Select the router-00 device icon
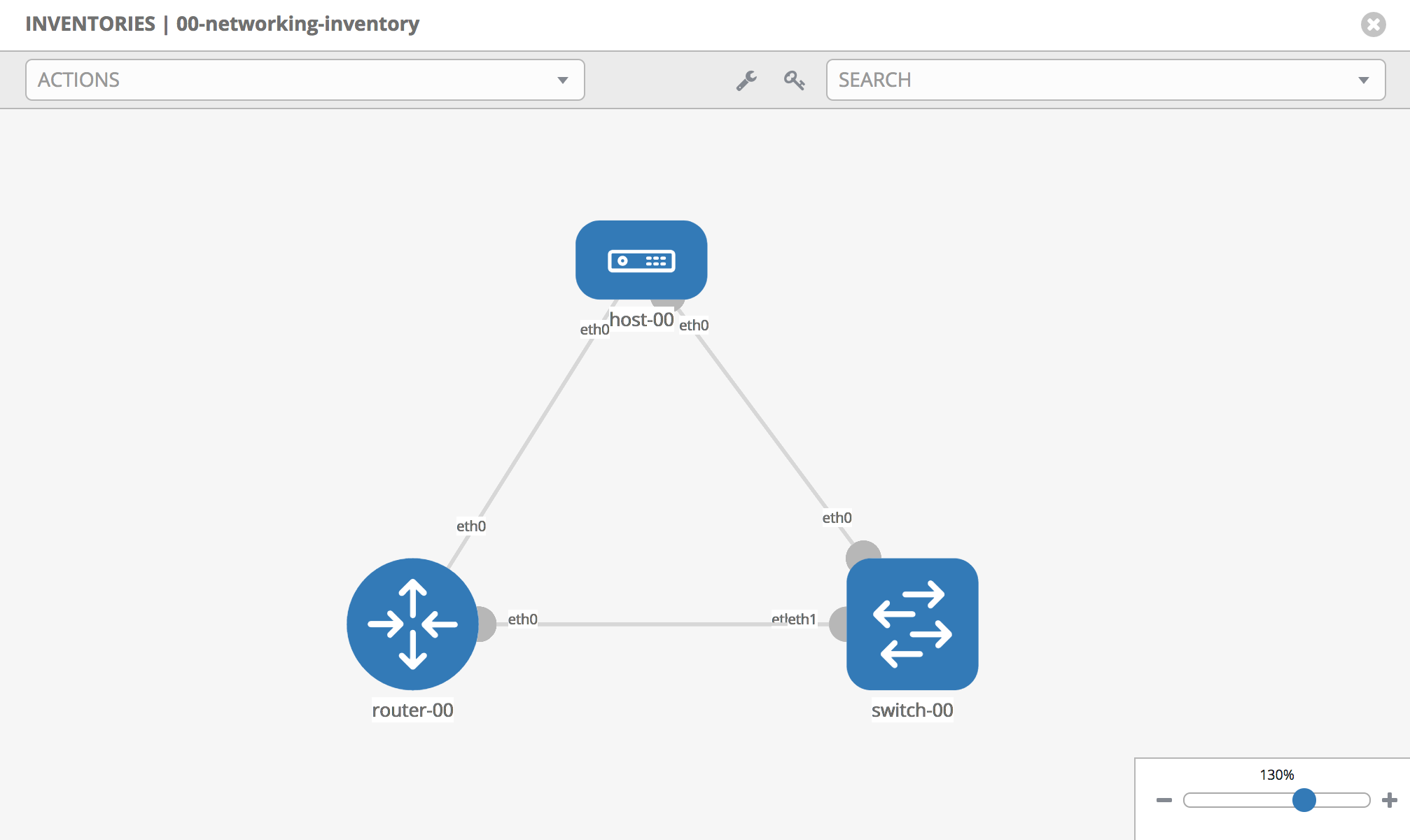The height and width of the screenshot is (840, 1410). click(412, 624)
